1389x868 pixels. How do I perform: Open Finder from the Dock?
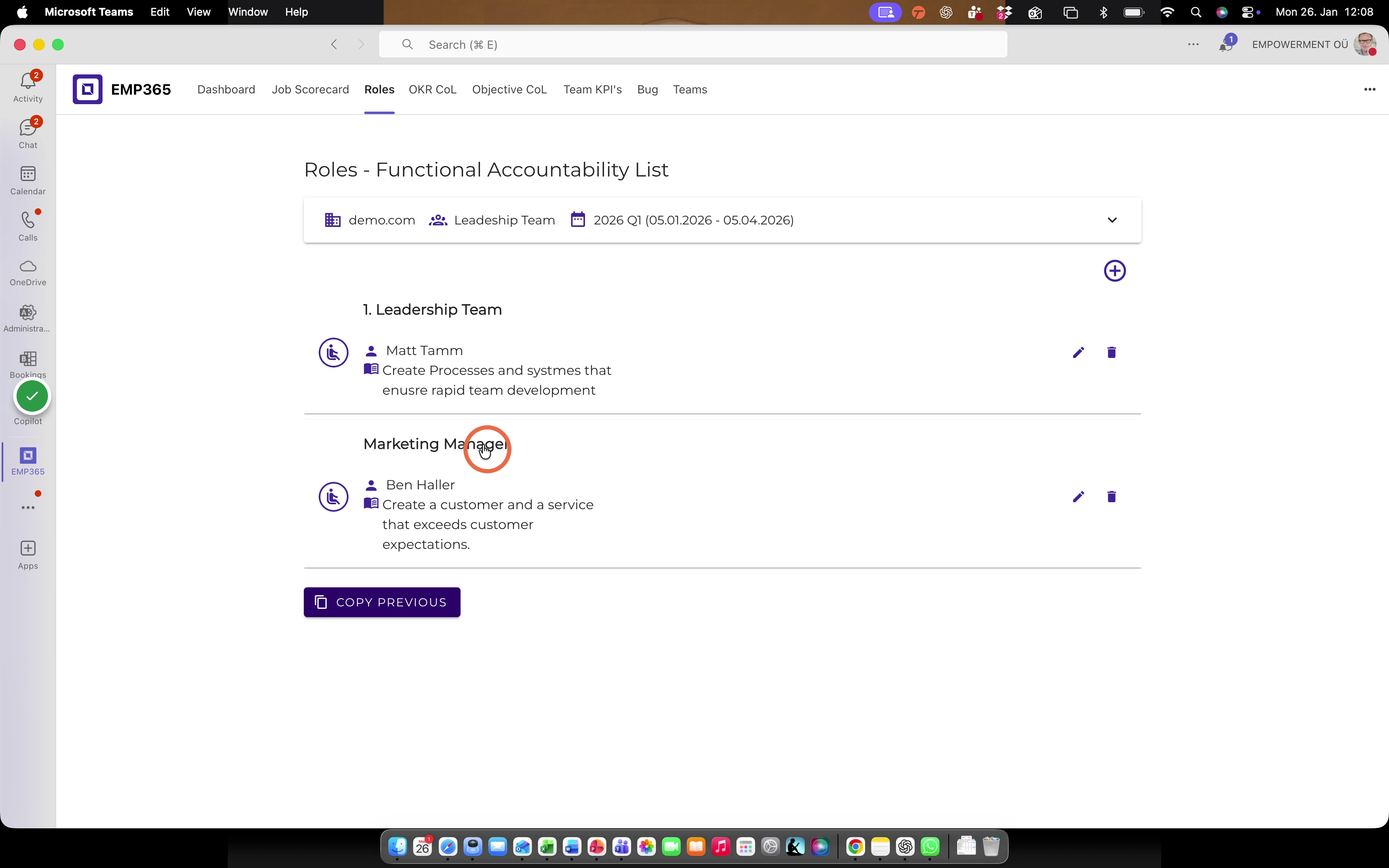[398, 846]
